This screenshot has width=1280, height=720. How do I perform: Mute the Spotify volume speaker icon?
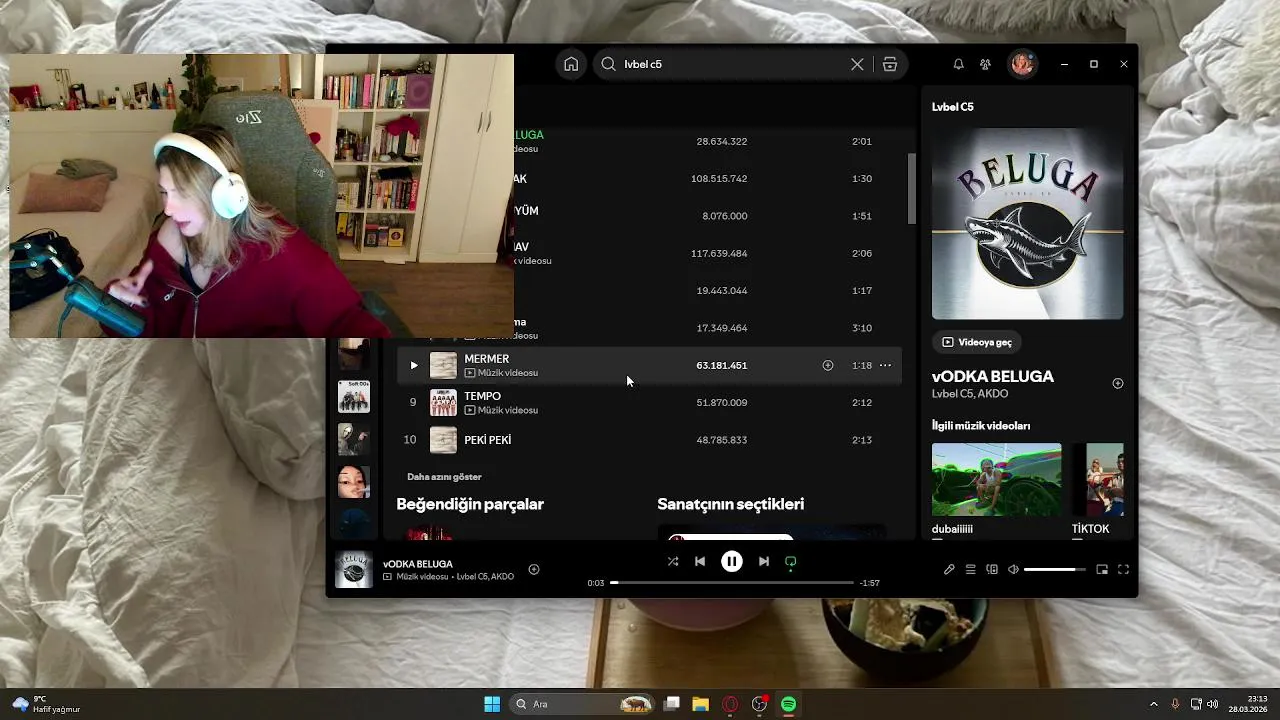tap(1013, 569)
